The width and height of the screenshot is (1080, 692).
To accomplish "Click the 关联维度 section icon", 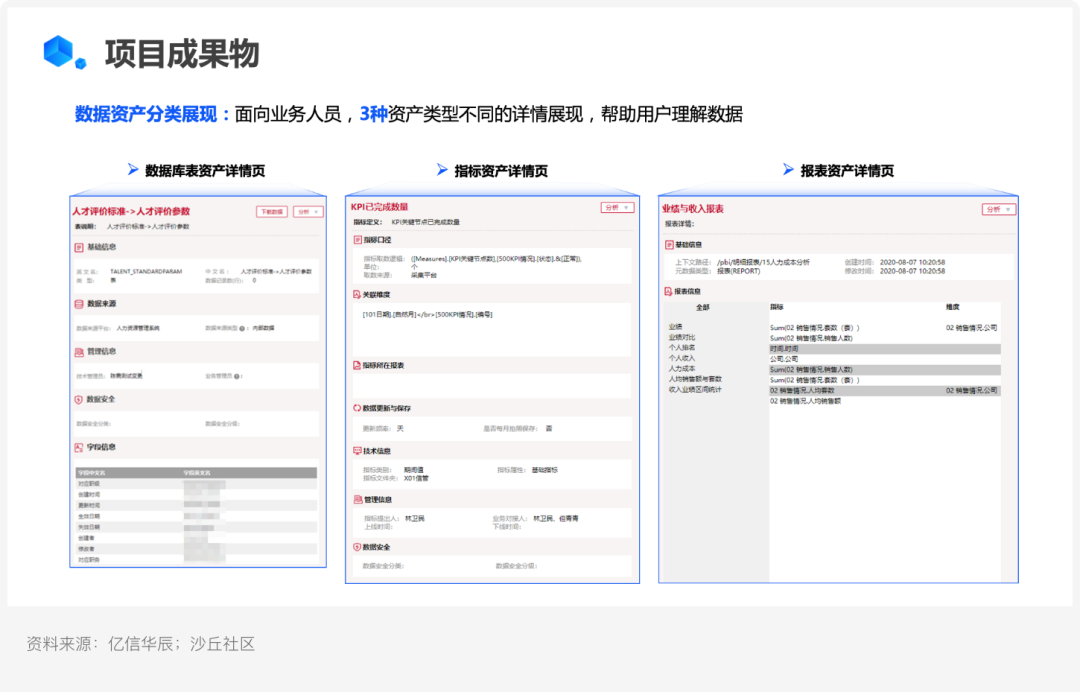I will (x=357, y=295).
